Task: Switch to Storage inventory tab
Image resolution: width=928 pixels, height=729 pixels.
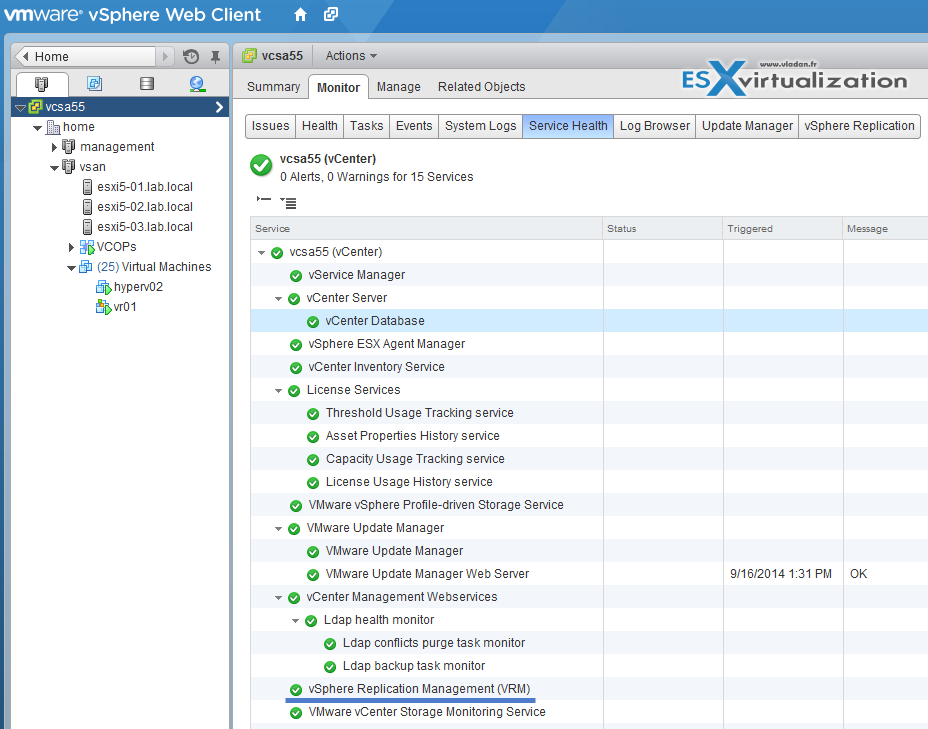Action: (147, 83)
